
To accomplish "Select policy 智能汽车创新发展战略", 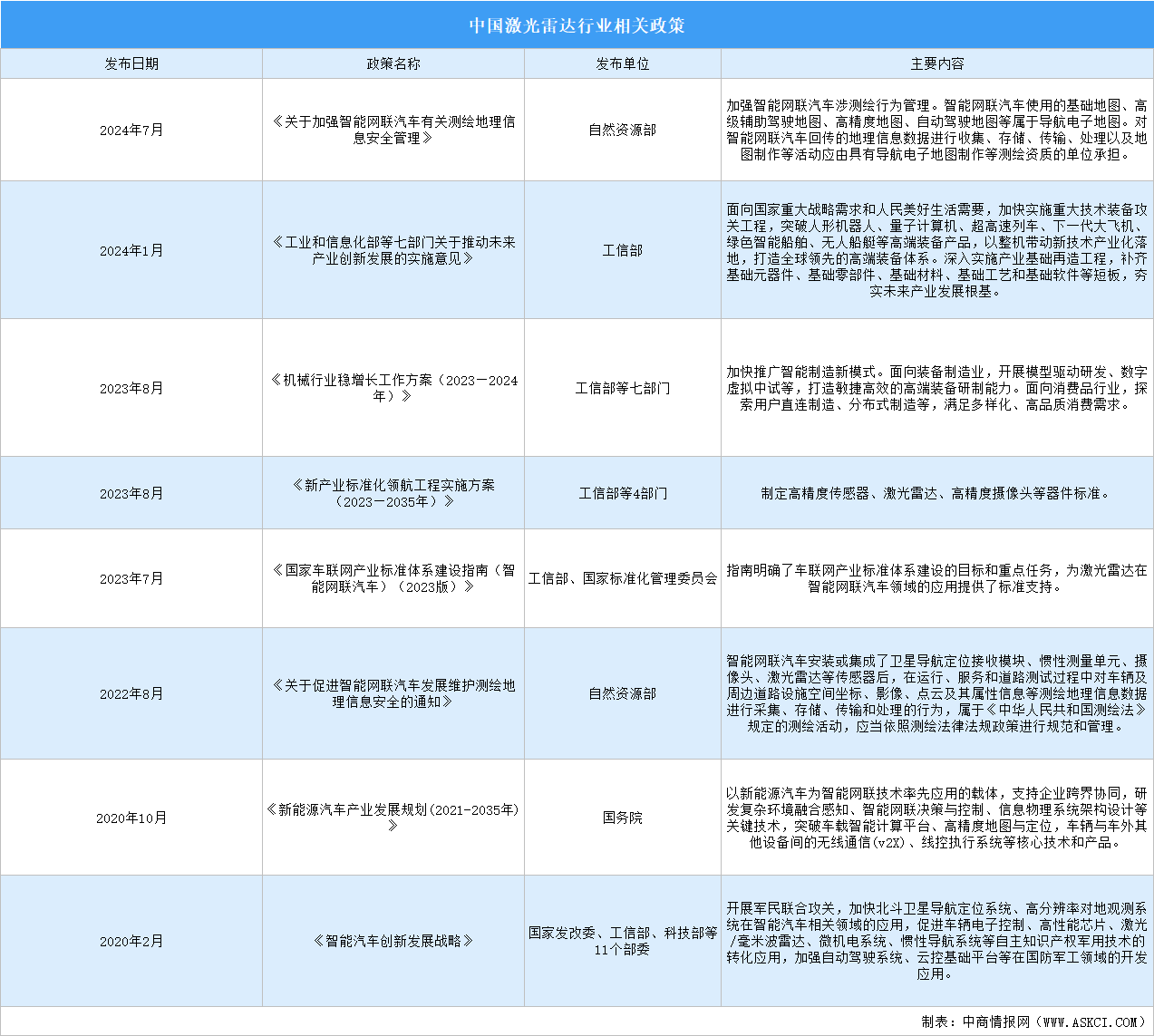I will pos(393,941).
